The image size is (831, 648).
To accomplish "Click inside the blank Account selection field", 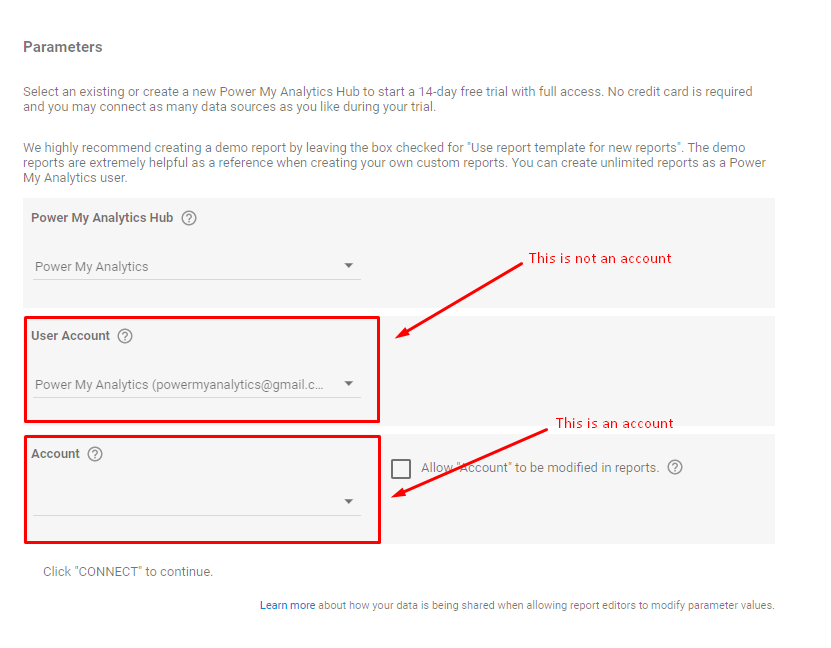I will coord(180,501).
